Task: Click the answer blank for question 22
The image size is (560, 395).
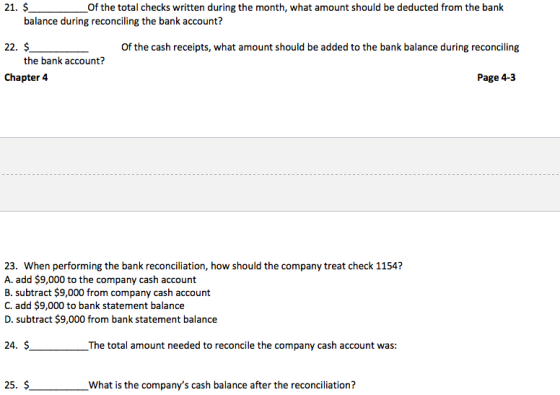Action: 59,48
